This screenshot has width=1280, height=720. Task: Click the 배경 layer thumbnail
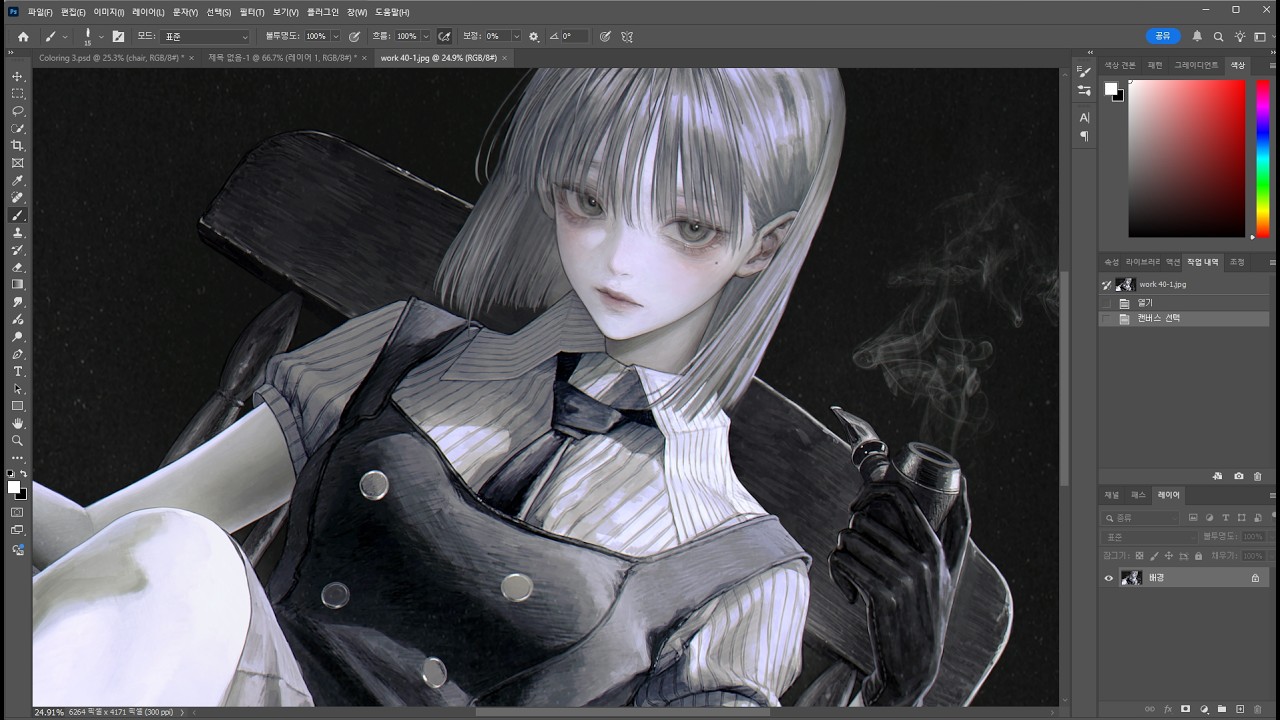(1132, 578)
